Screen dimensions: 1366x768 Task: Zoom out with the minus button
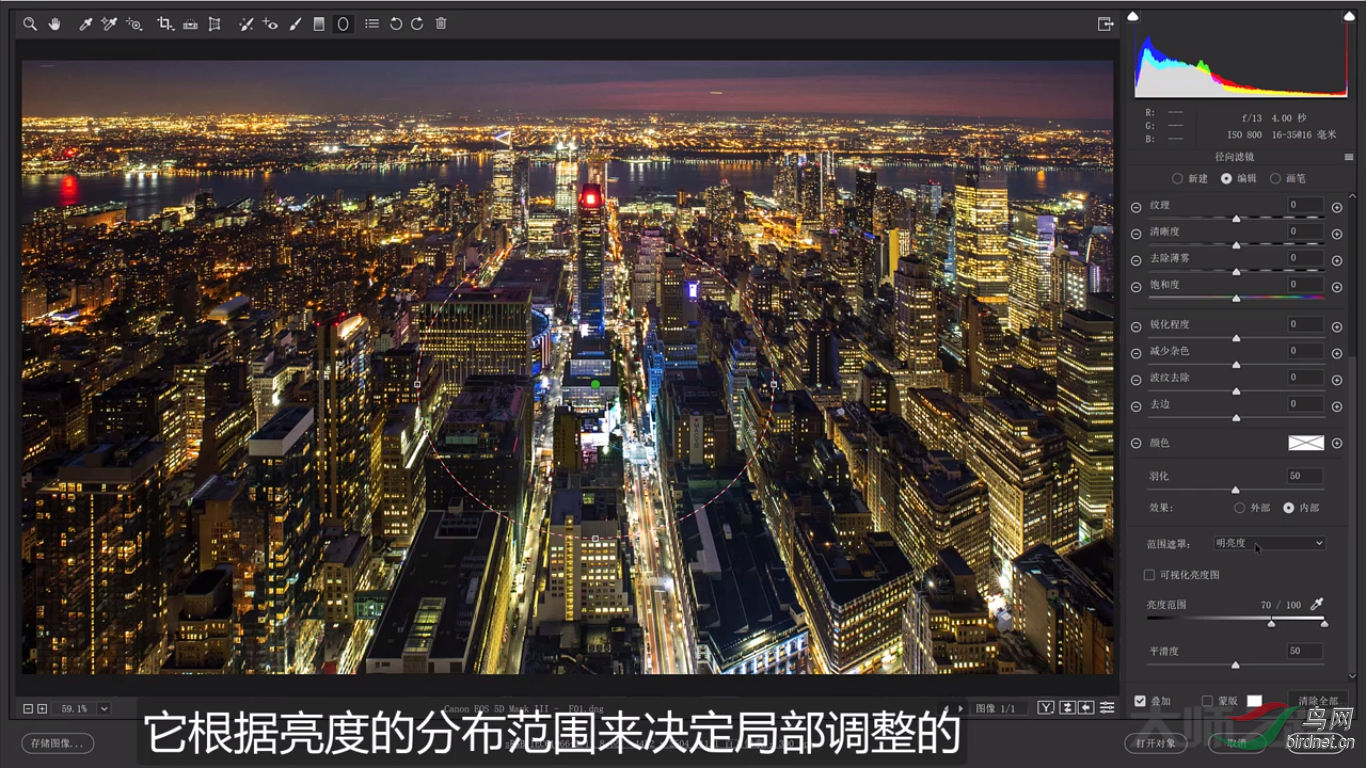[28, 709]
